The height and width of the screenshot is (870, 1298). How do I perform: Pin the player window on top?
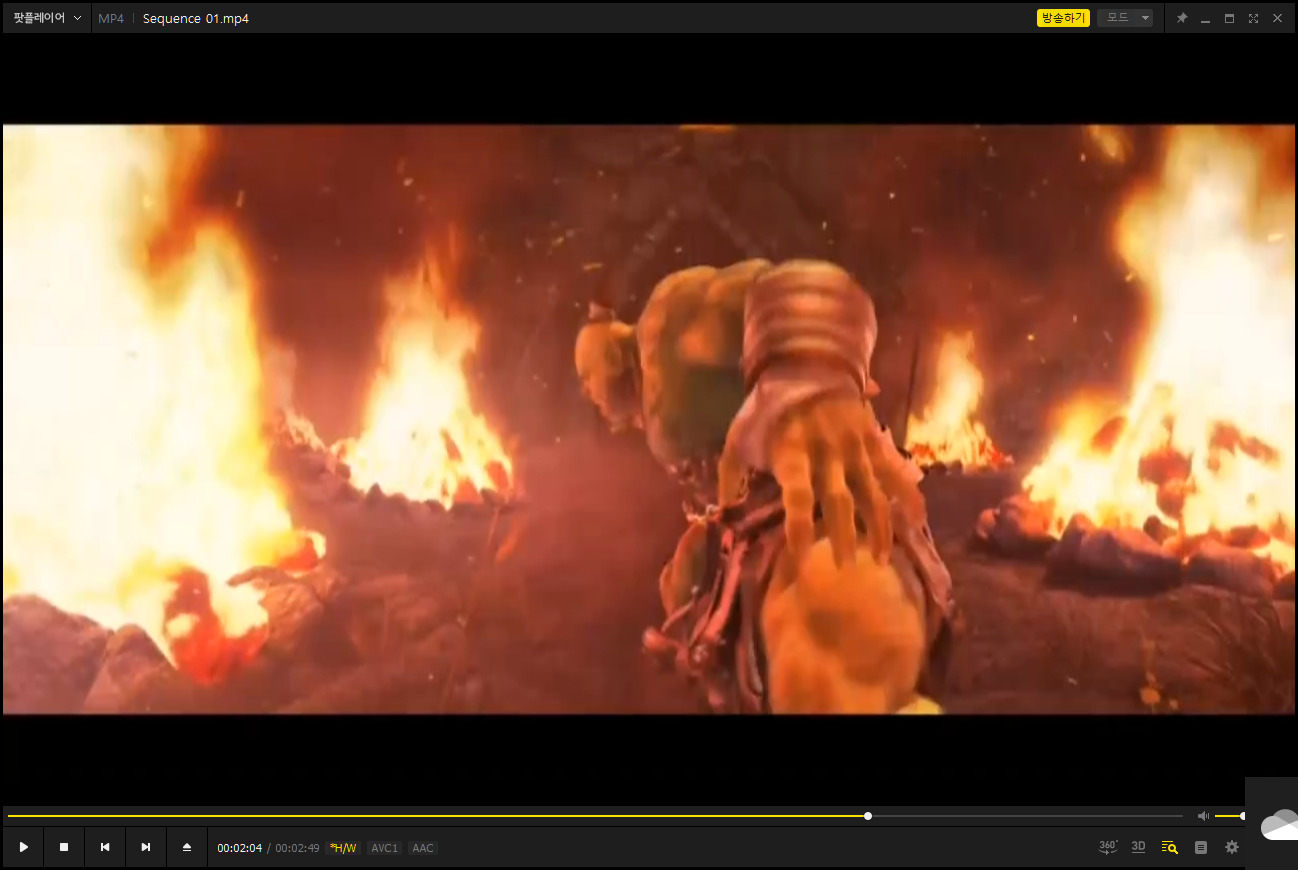click(x=1181, y=18)
